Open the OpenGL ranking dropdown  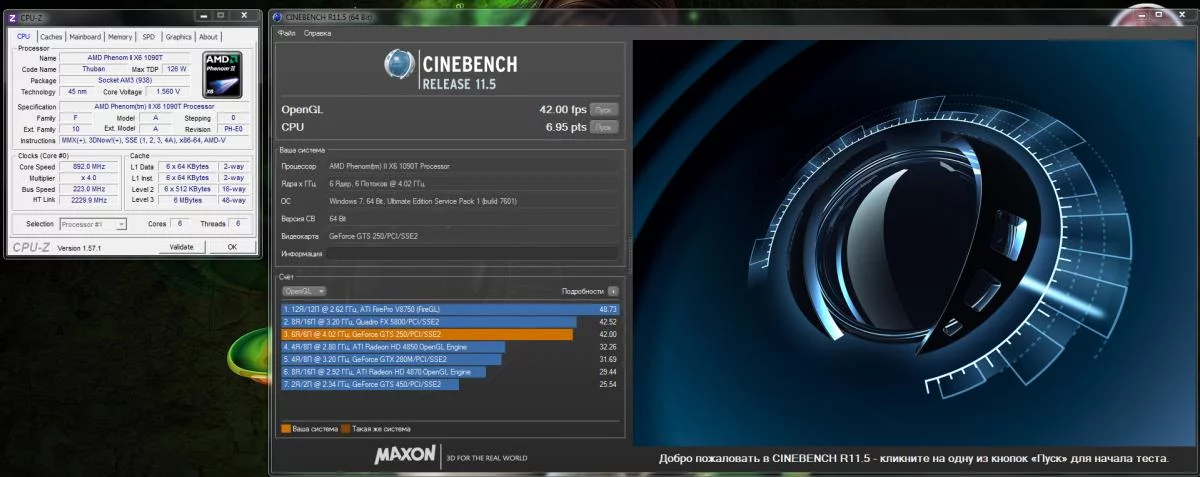[305, 291]
